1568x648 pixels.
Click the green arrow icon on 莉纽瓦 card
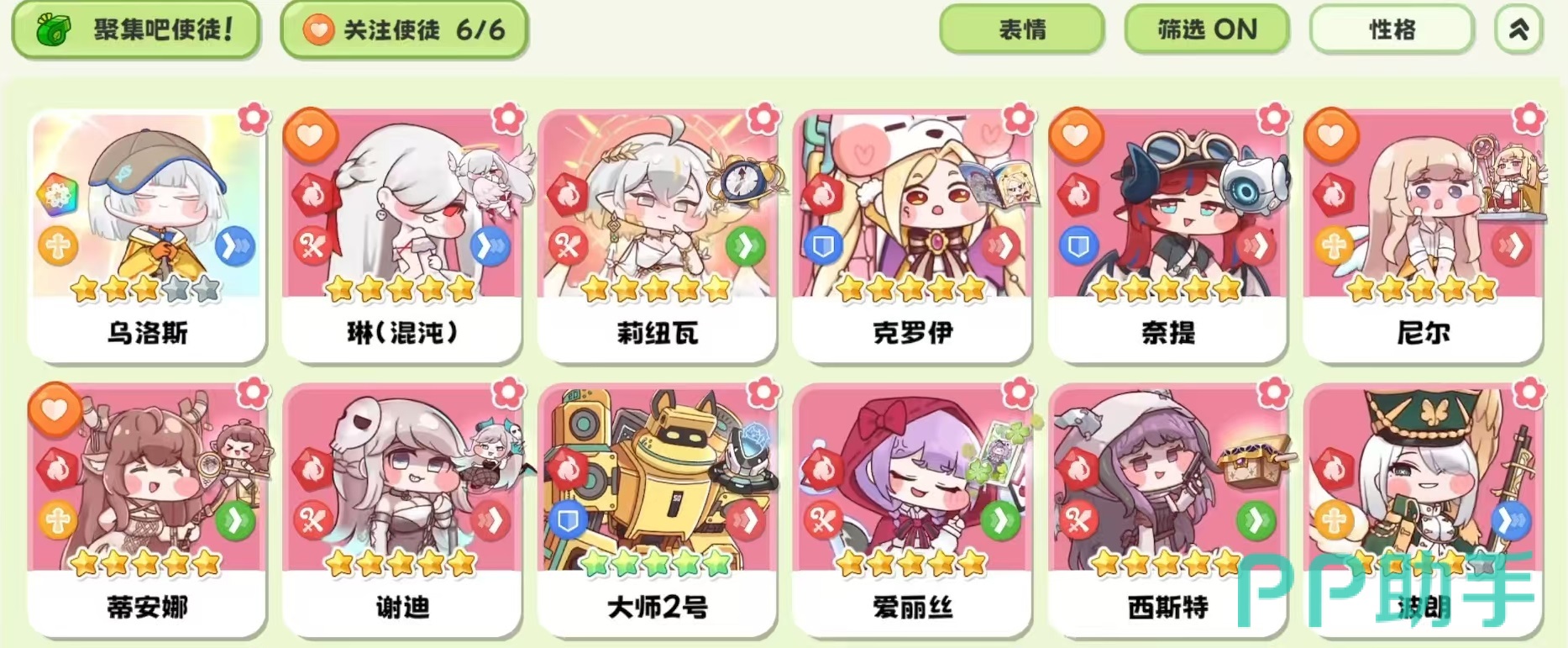click(745, 246)
